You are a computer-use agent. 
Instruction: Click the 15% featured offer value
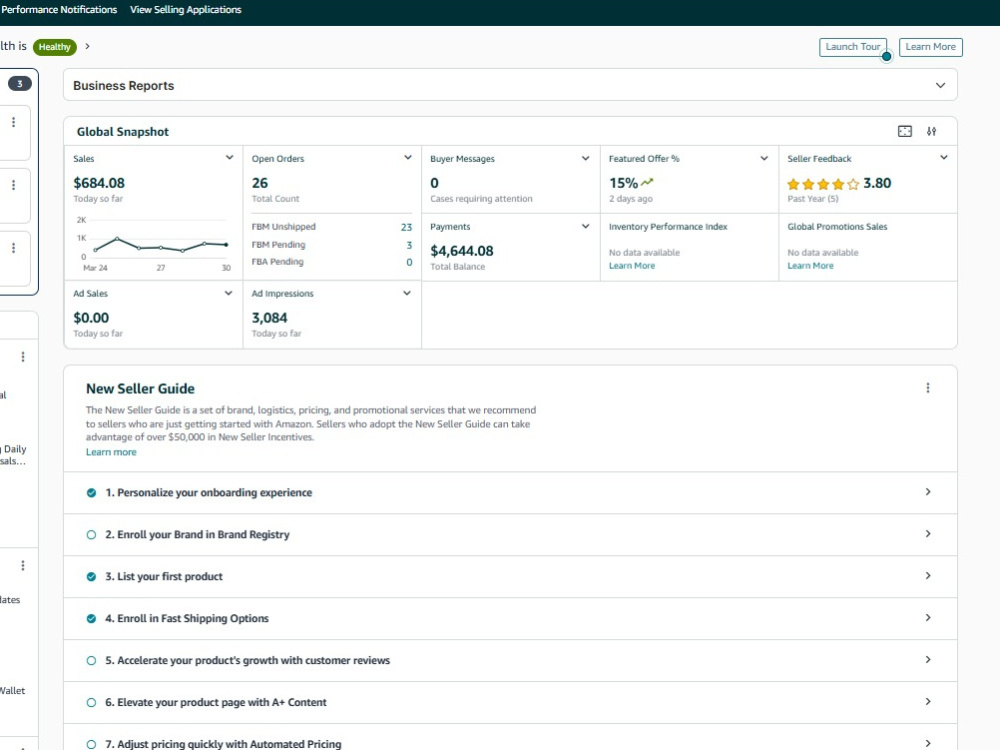click(623, 183)
